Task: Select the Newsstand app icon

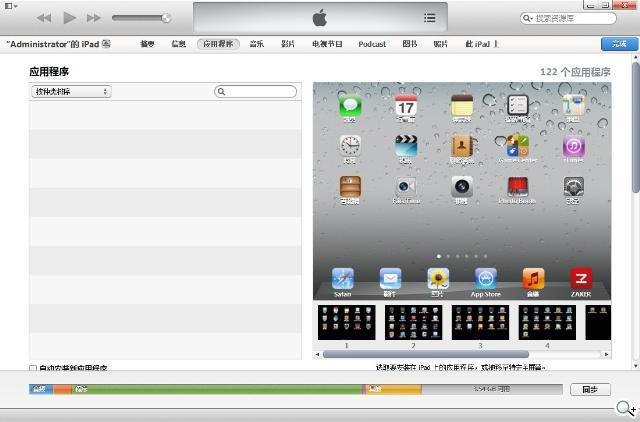Action: 350,187
